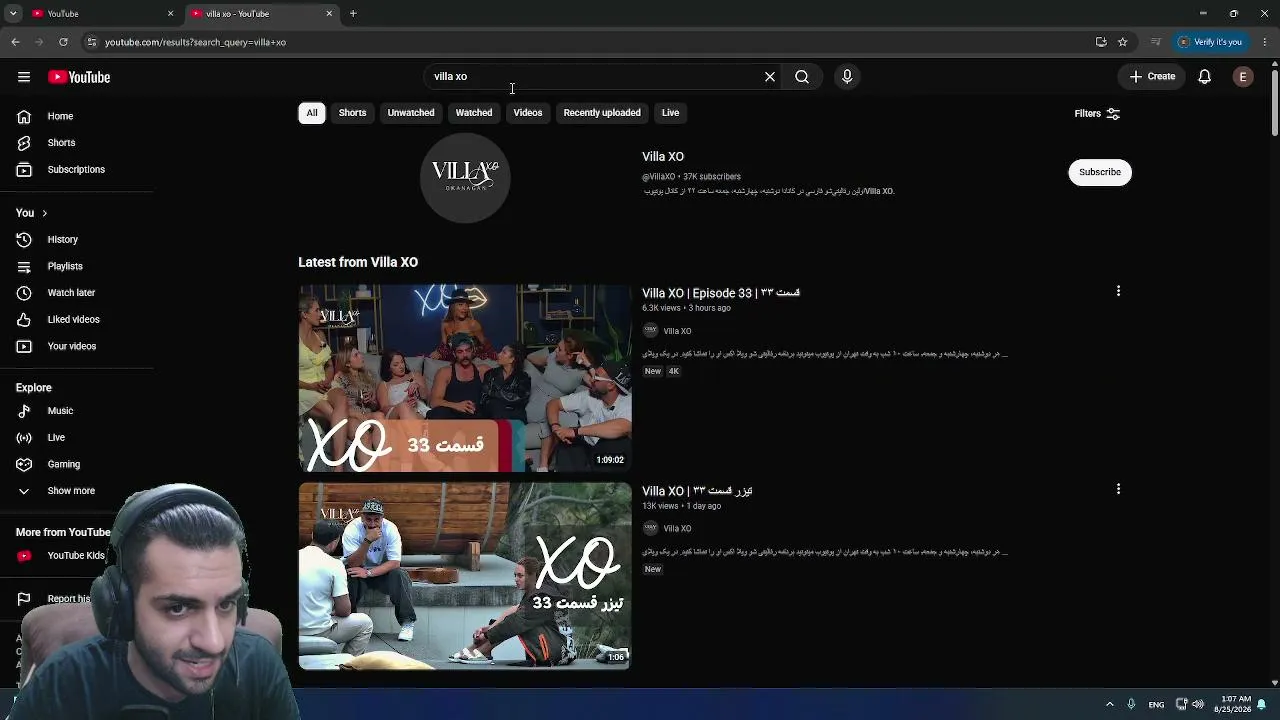This screenshot has height=720, width=1280.
Task: Subscribe to the Villa XO channel
Action: point(1100,172)
